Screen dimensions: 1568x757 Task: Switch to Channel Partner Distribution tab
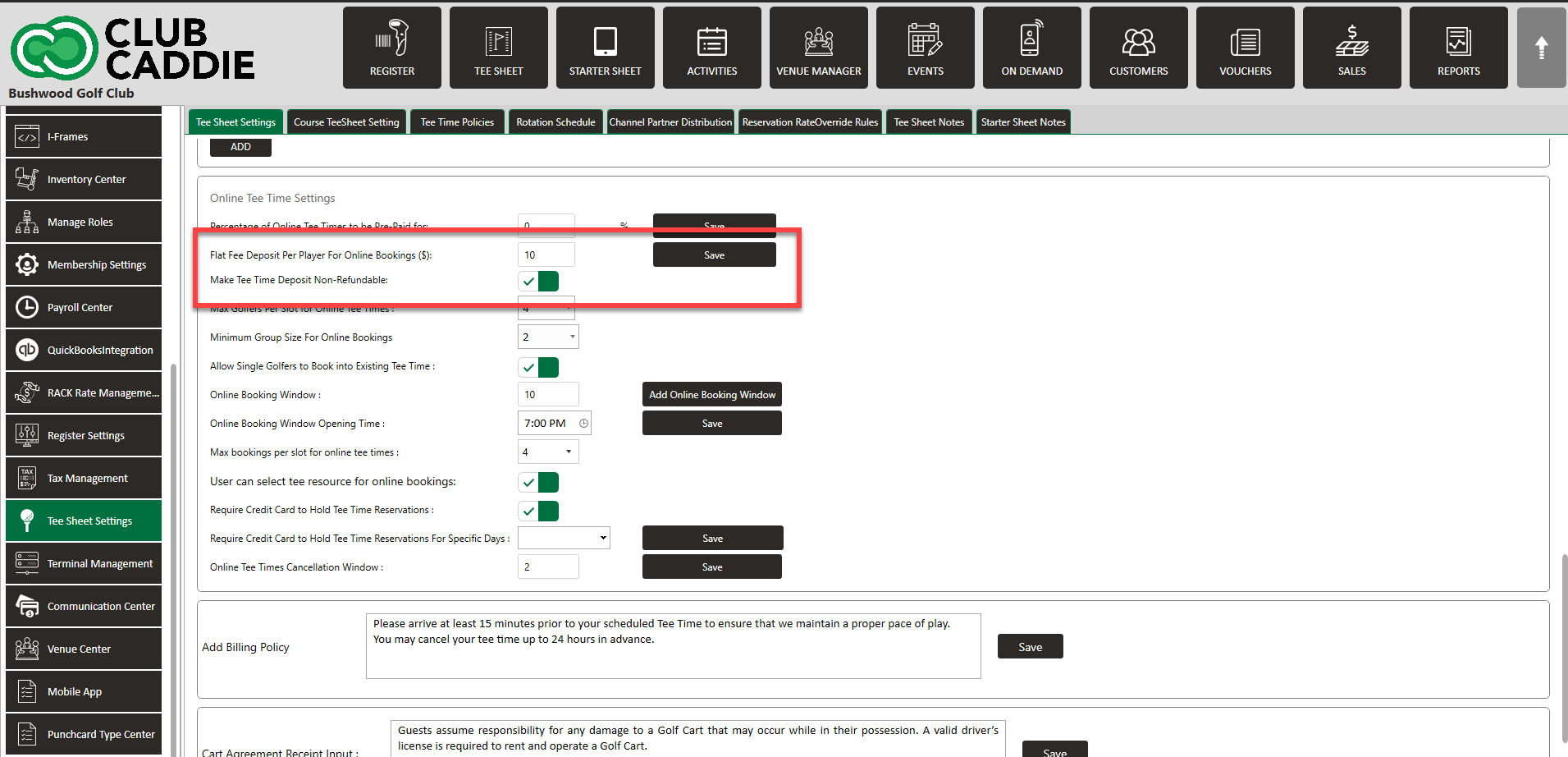tap(670, 122)
